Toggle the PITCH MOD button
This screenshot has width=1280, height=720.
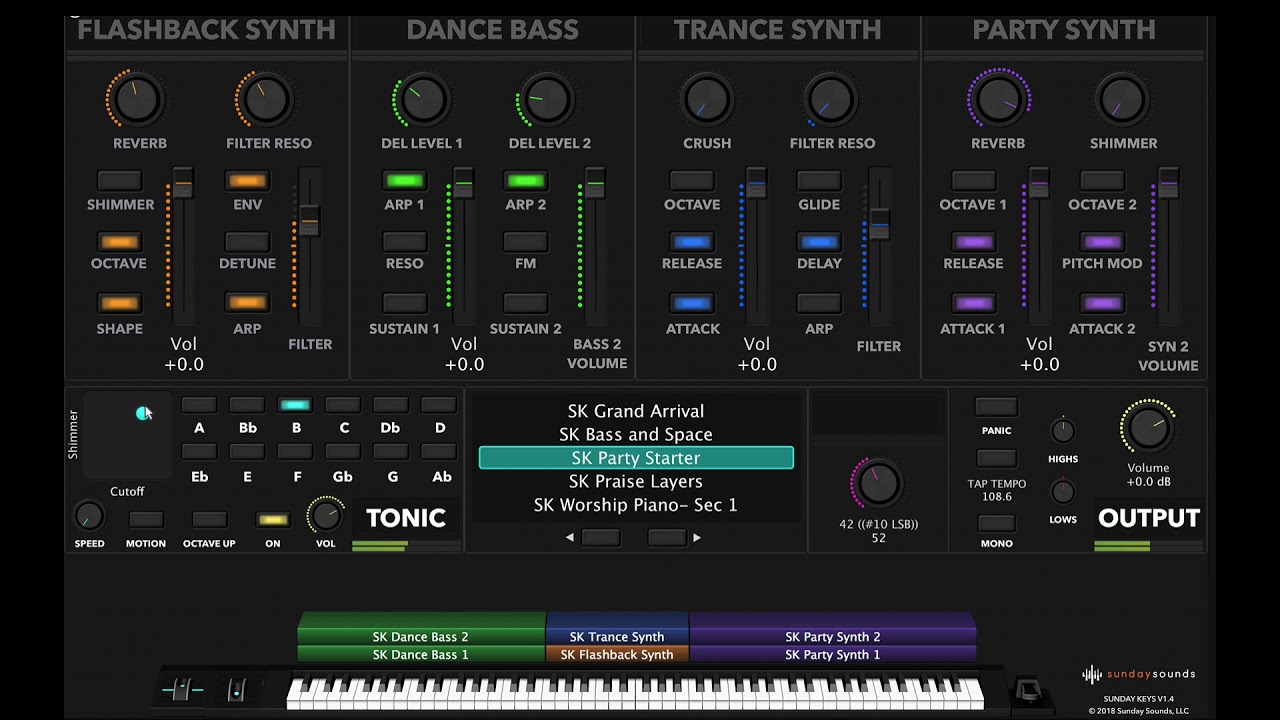[x=1102, y=242]
